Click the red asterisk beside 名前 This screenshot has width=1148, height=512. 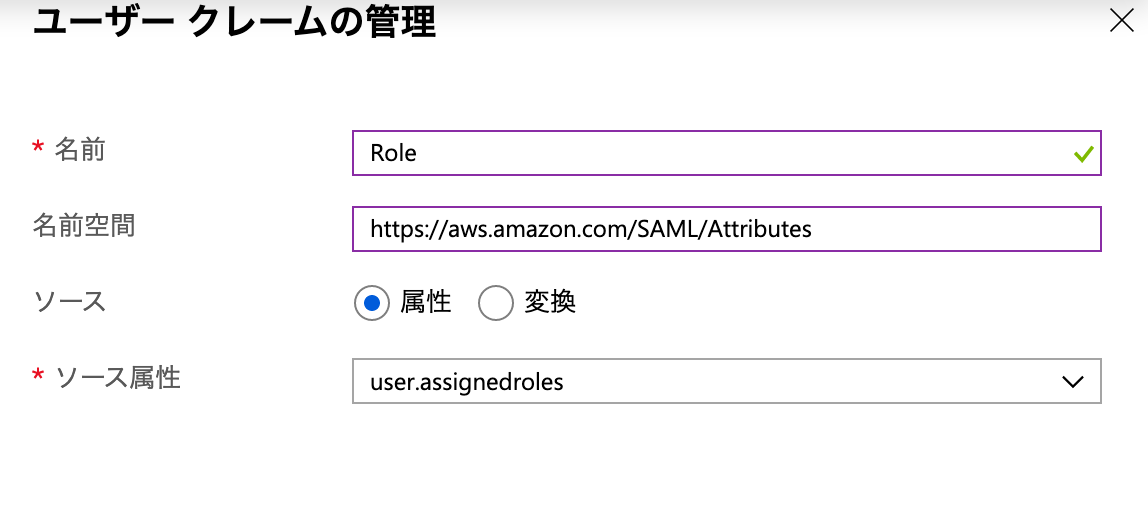click(x=38, y=149)
